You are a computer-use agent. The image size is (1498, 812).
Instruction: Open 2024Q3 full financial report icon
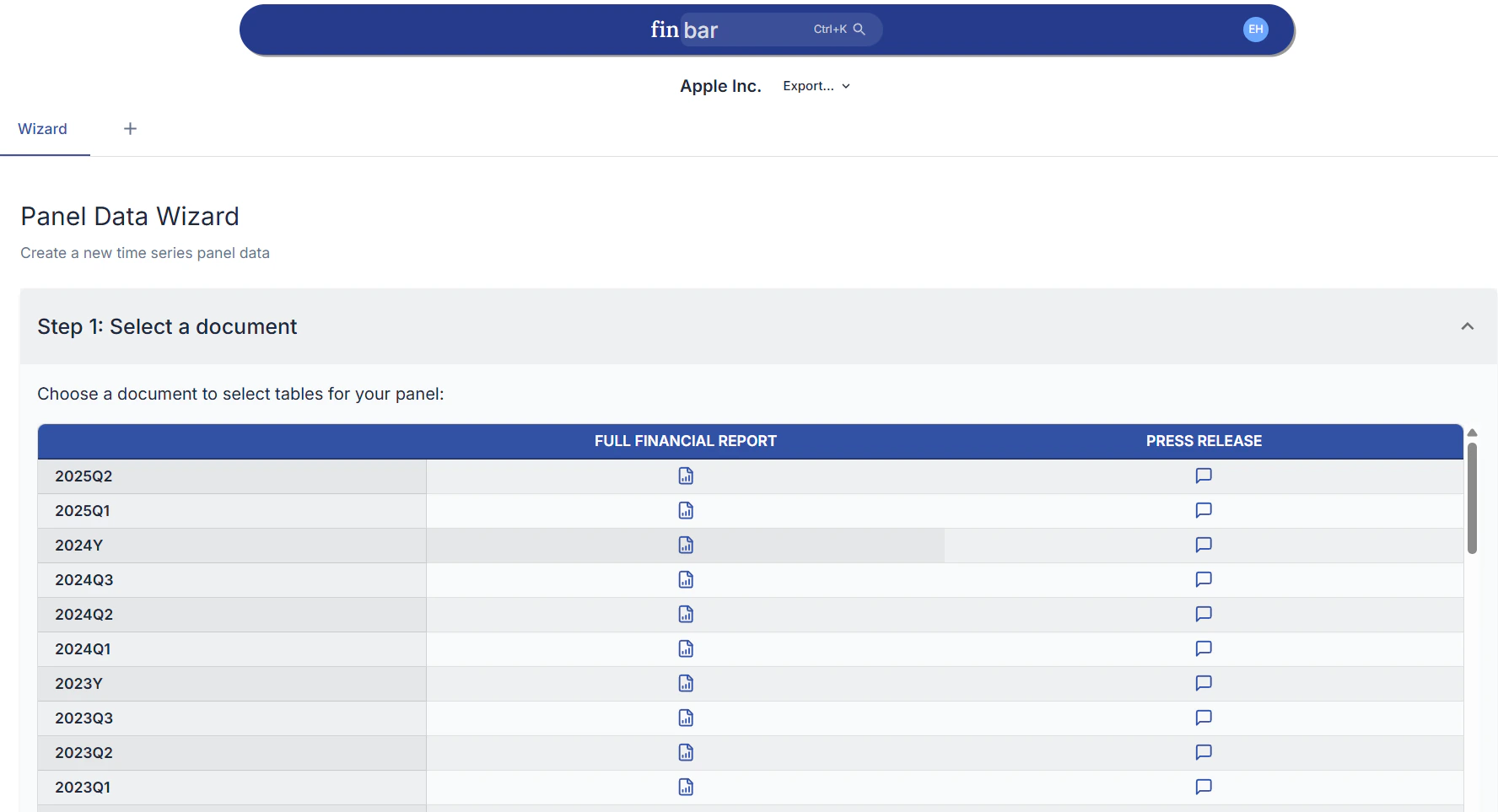pos(686,580)
